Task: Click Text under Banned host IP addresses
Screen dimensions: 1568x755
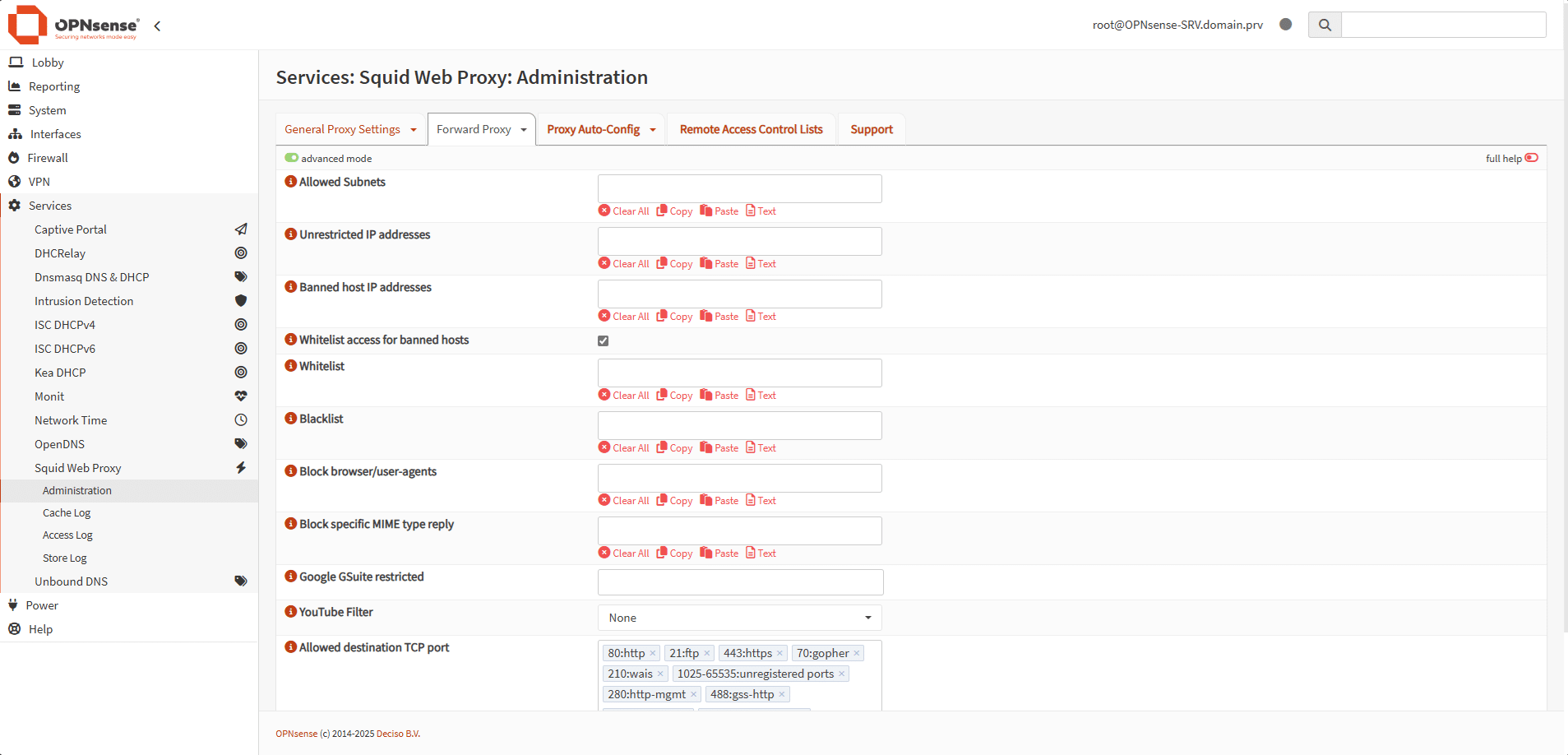Action: tap(761, 317)
